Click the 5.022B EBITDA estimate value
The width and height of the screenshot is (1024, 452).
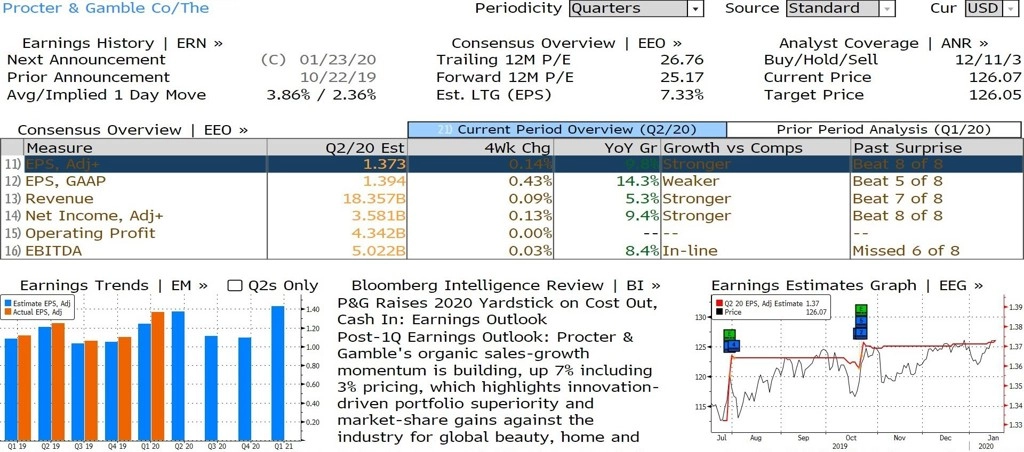379,251
